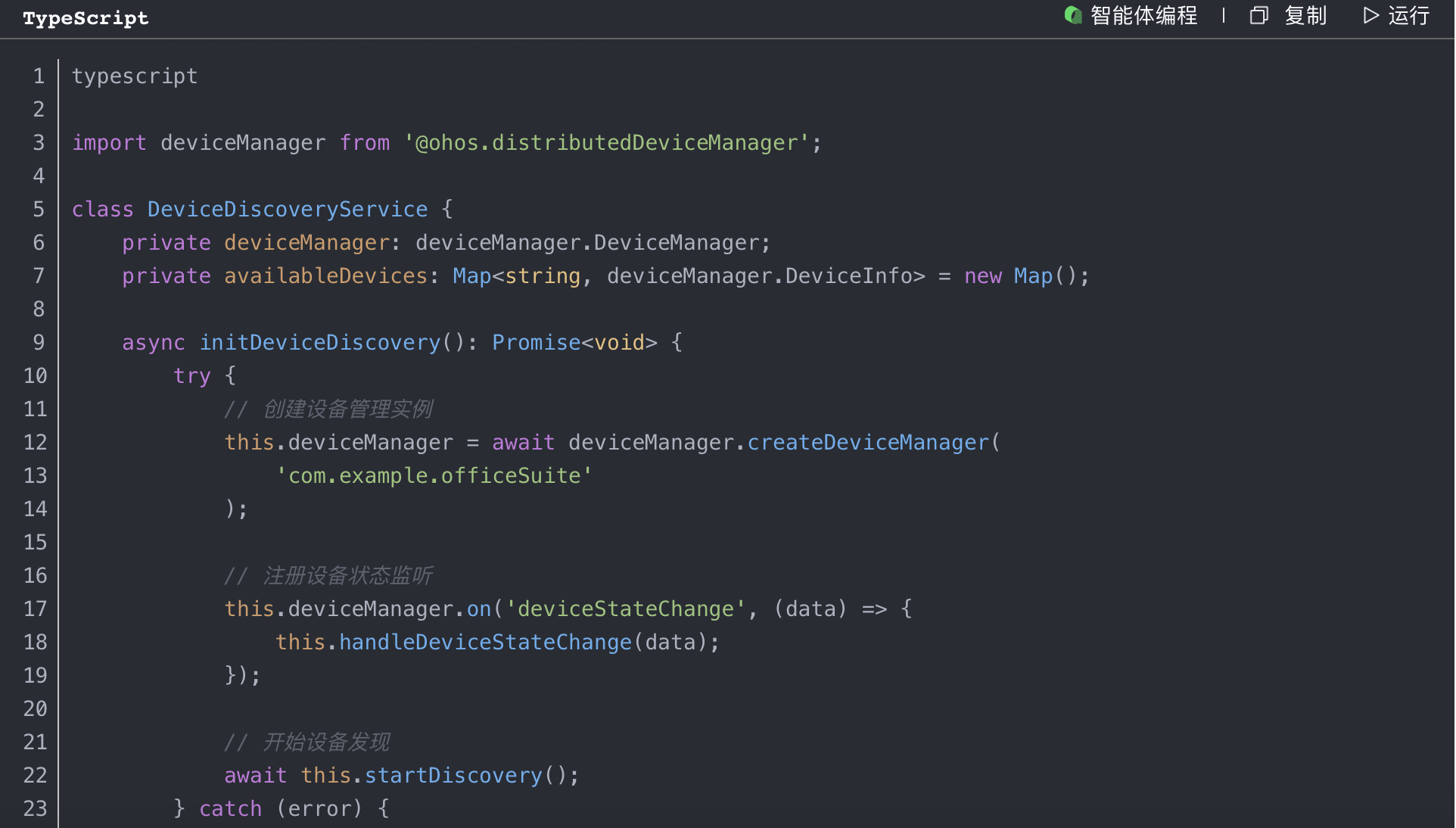Click the 'deviceStateChange' event string
Image resolution: width=1456 pixels, height=828 pixels.
[625, 609]
